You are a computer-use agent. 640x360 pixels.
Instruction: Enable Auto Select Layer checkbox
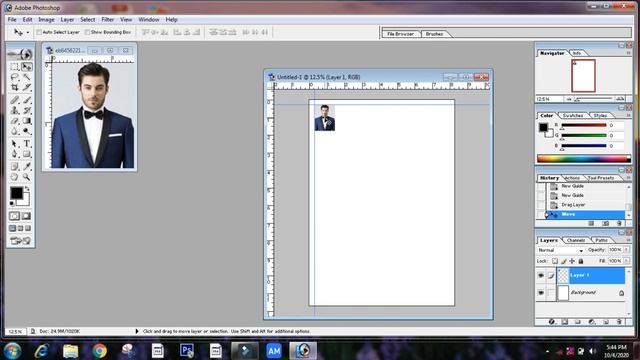coord(39,32)
